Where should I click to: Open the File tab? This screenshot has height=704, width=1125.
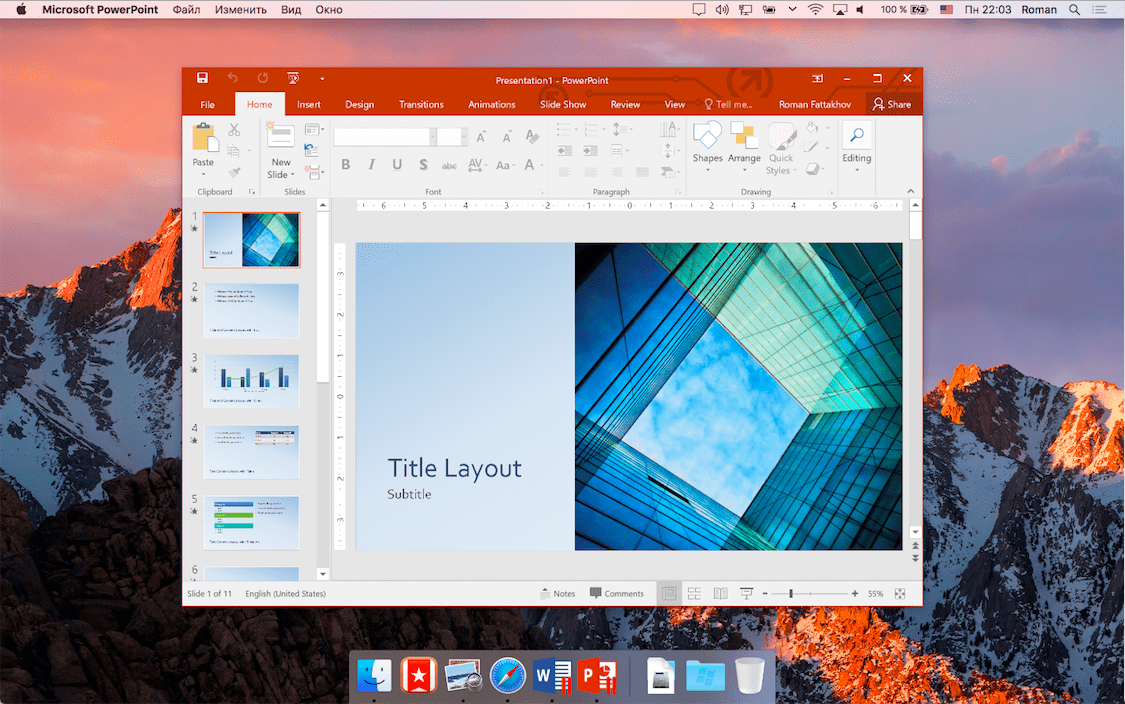coord(207,104)
